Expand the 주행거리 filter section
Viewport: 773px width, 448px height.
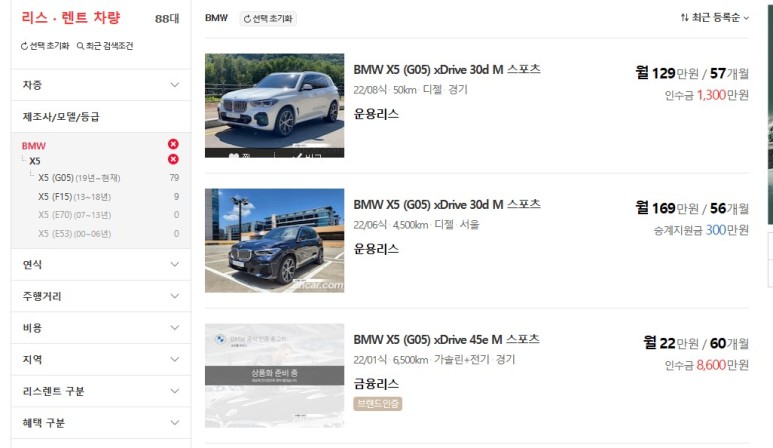101,296
